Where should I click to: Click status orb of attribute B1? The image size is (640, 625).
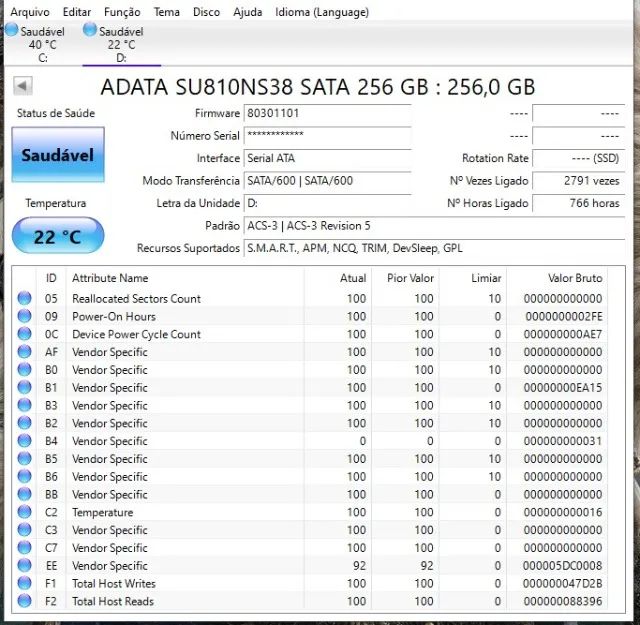point(24,387)
